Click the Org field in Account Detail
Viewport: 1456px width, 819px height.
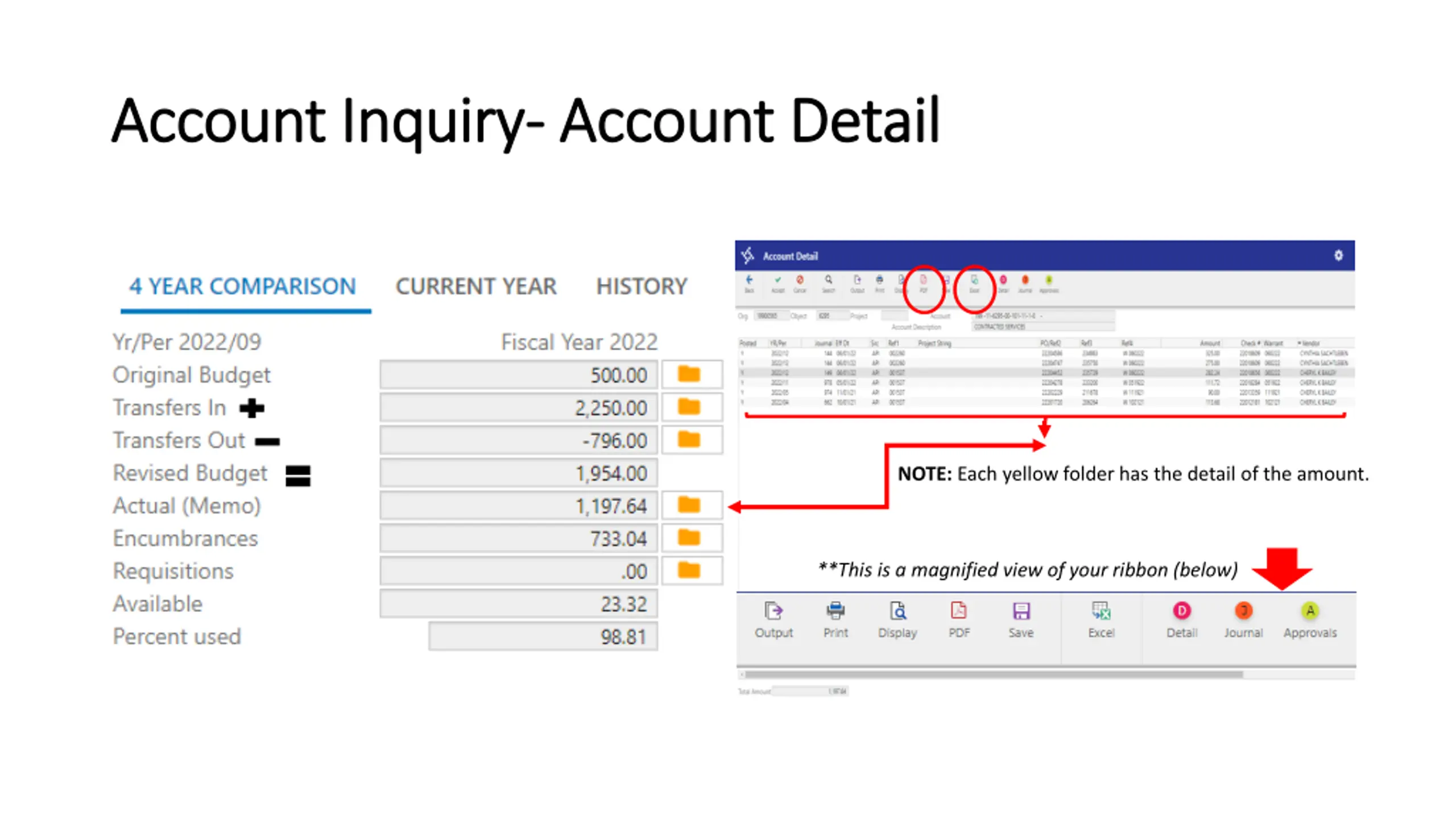coord(771,316)
